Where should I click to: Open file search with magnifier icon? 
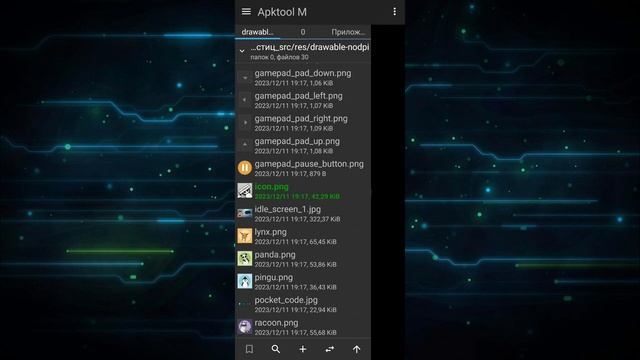pyautogui.click(x=276, y=349)
